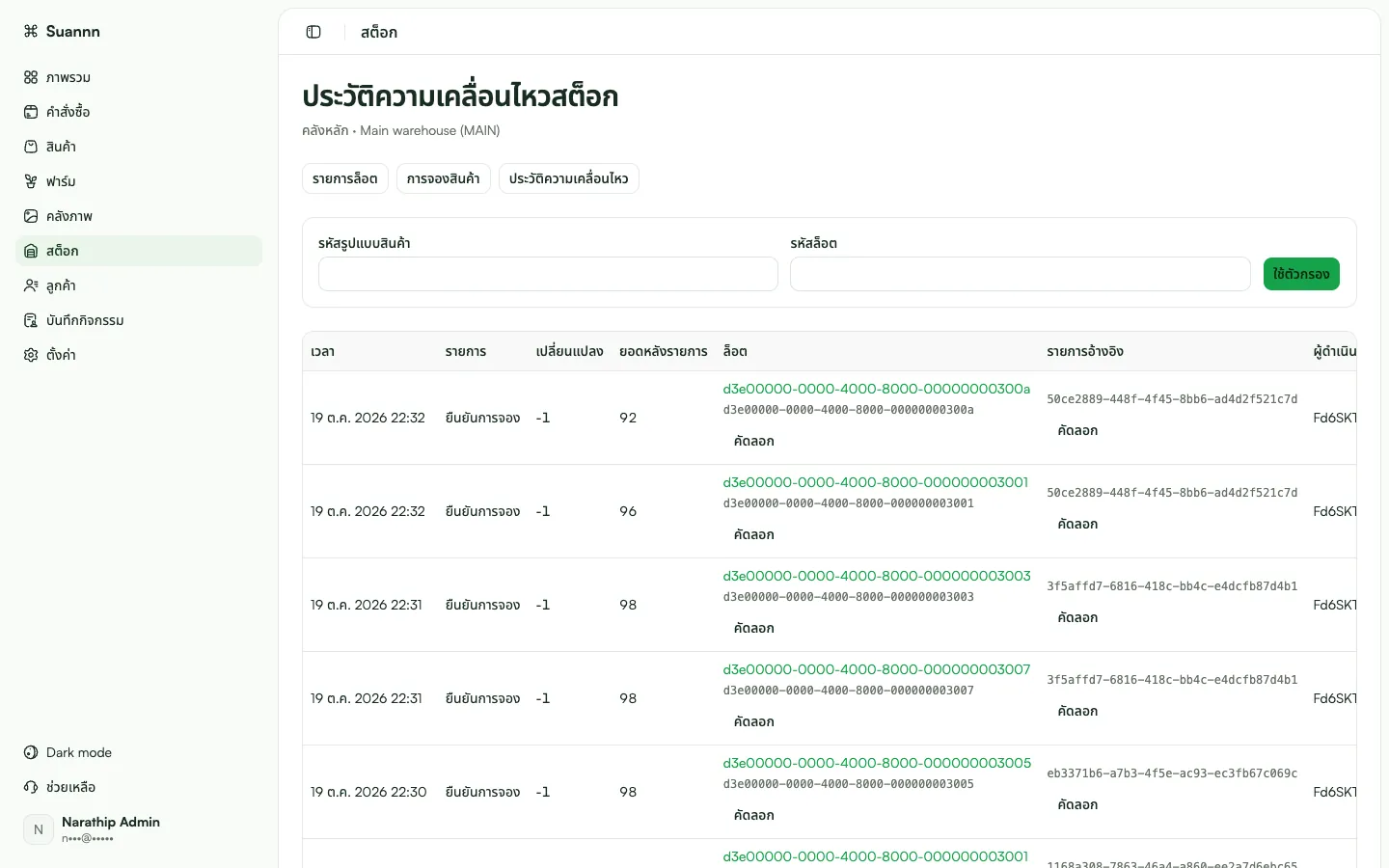Click the เวลา column header
Screen dimensions: 1389x868
323,351
